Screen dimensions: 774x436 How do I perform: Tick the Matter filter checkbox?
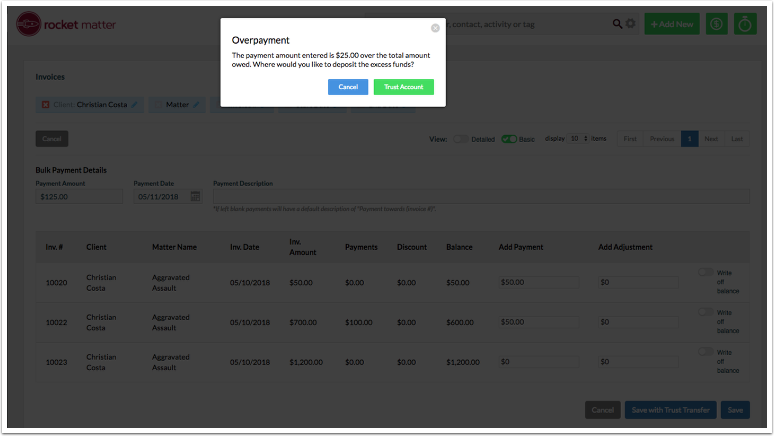pos(158,105)
